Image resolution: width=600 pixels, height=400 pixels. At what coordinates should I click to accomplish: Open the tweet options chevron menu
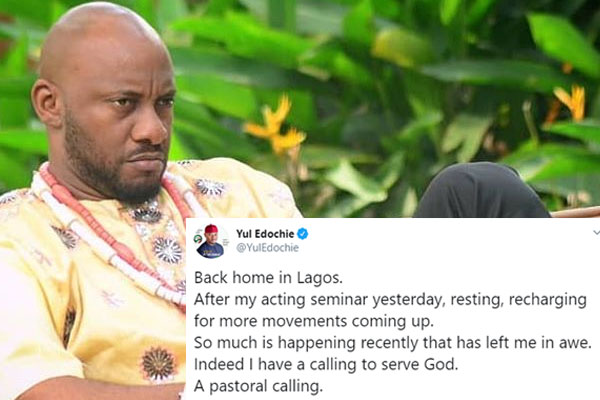point(596,232)
